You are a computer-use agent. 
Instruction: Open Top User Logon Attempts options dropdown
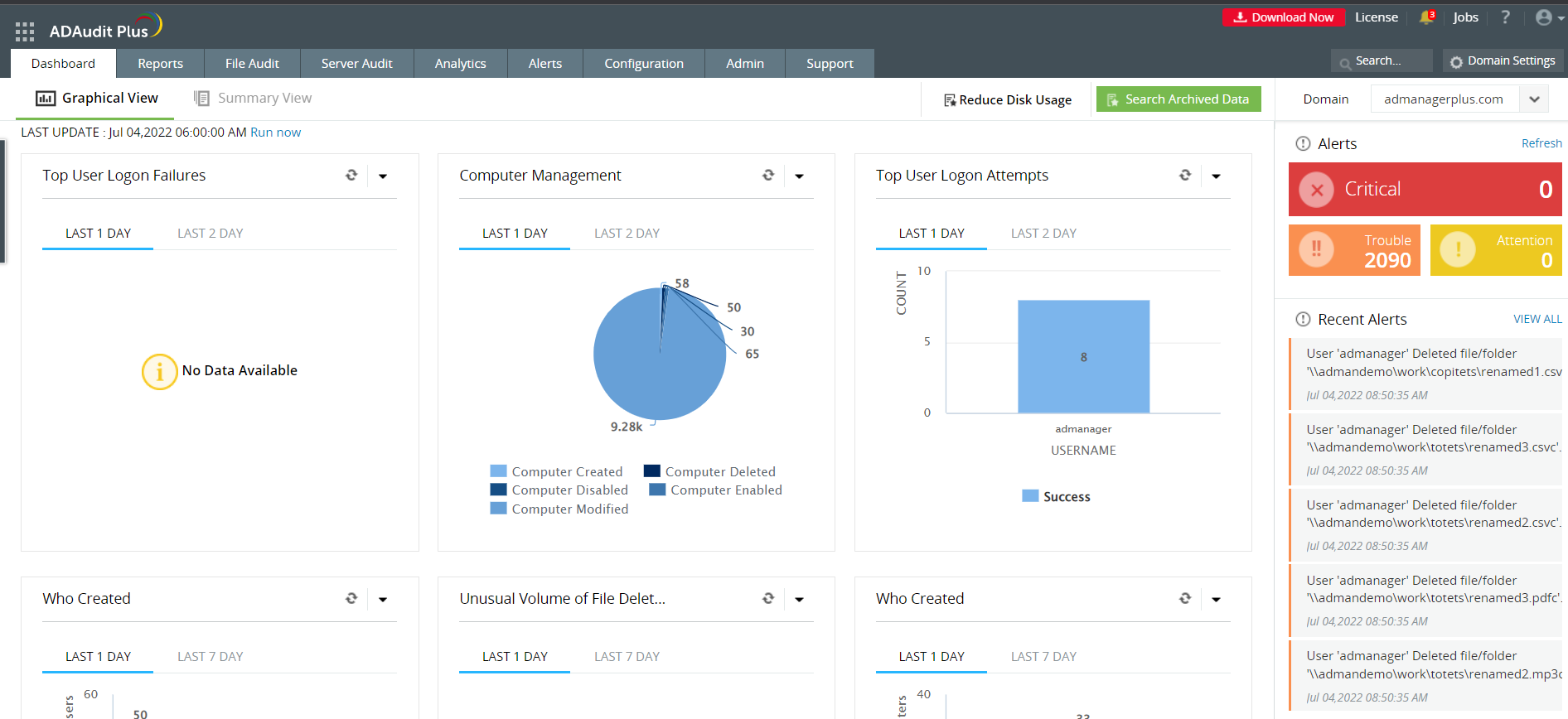(x=1217, y=176)
